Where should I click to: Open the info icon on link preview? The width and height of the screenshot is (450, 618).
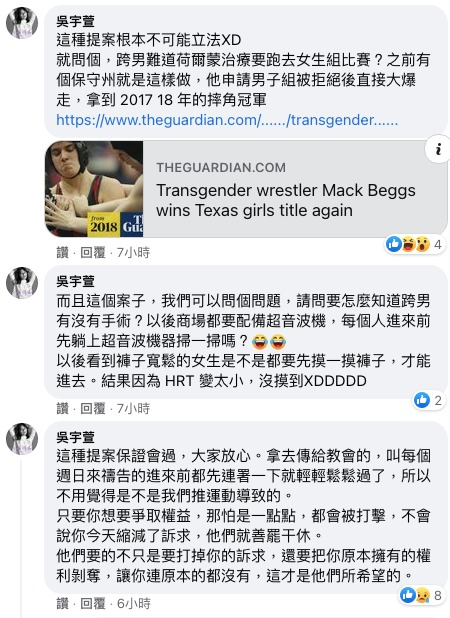(x=438, y=149)
